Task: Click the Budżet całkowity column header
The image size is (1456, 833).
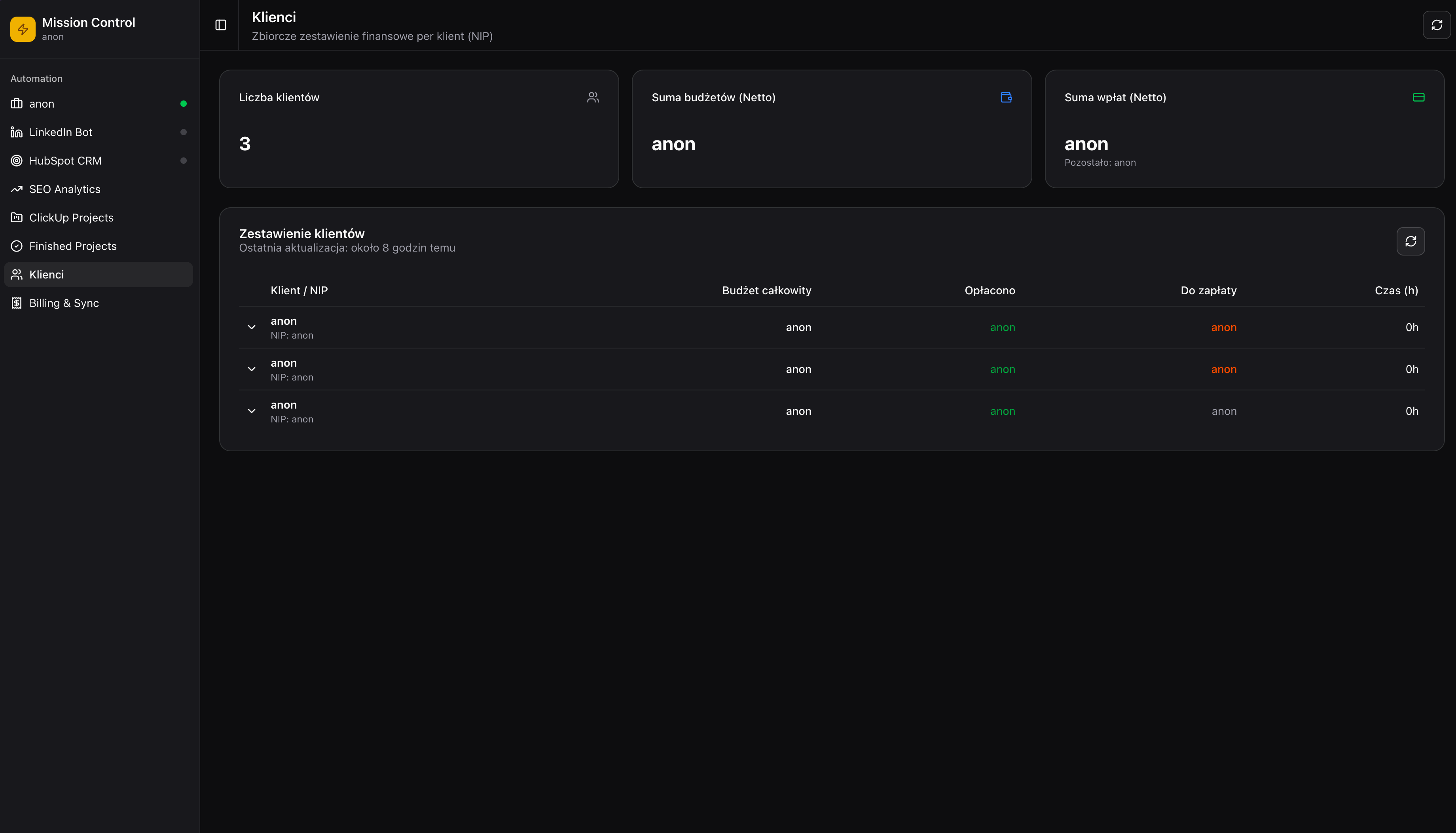Action: 766,291
